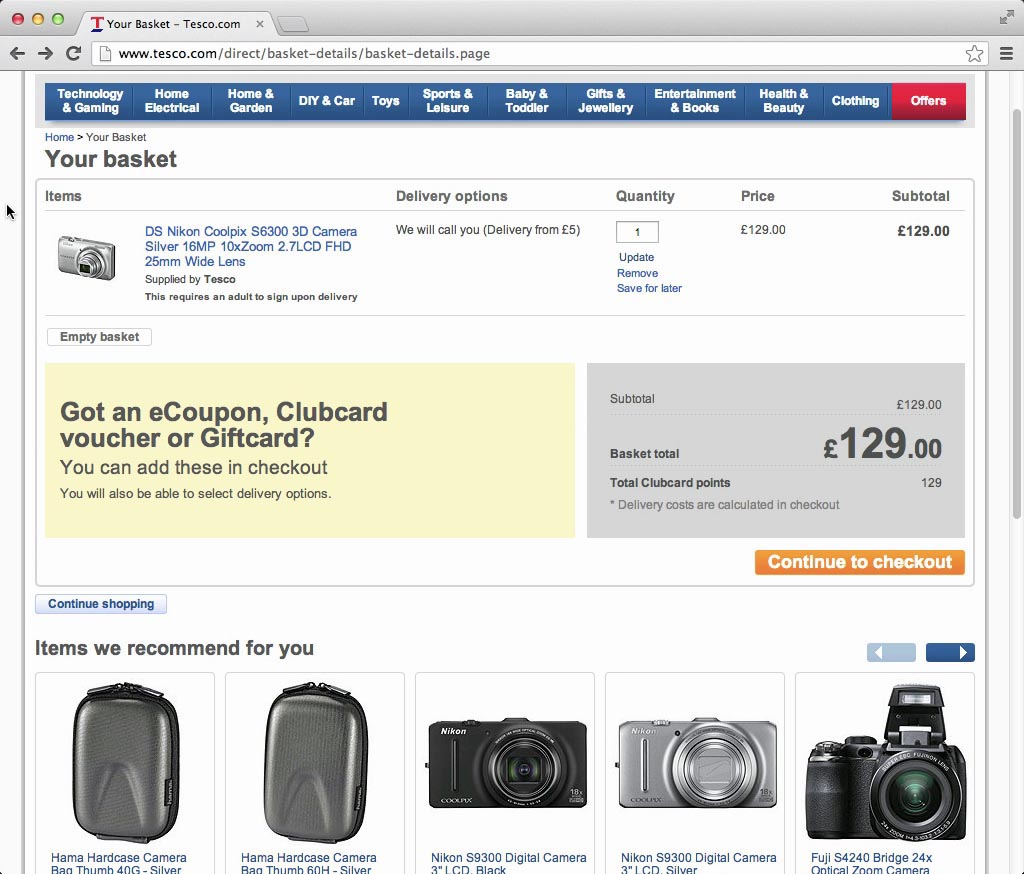Open the Technology & Gaming menu

click(x=90, y=101)
